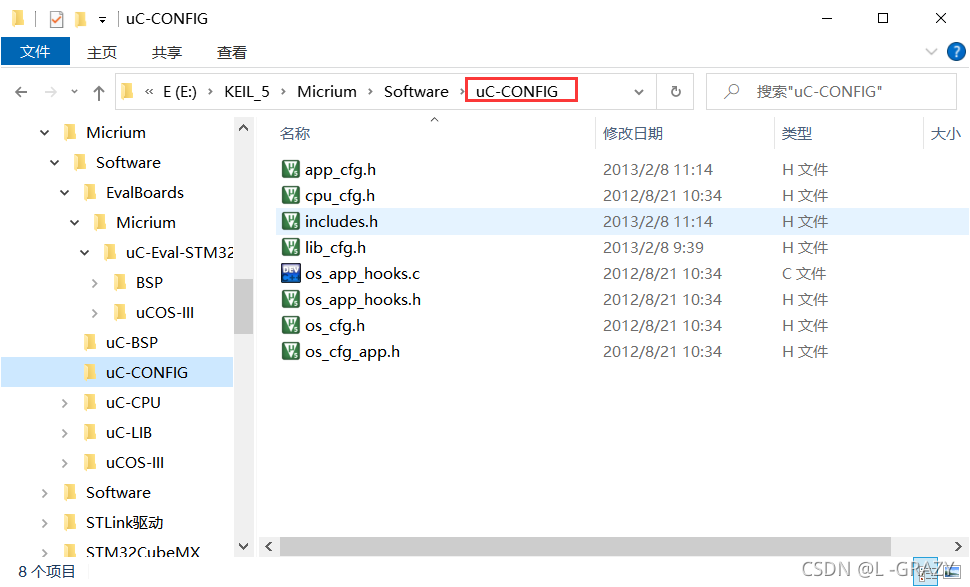Select lib_cfg.h file icon

pos(291,247)
